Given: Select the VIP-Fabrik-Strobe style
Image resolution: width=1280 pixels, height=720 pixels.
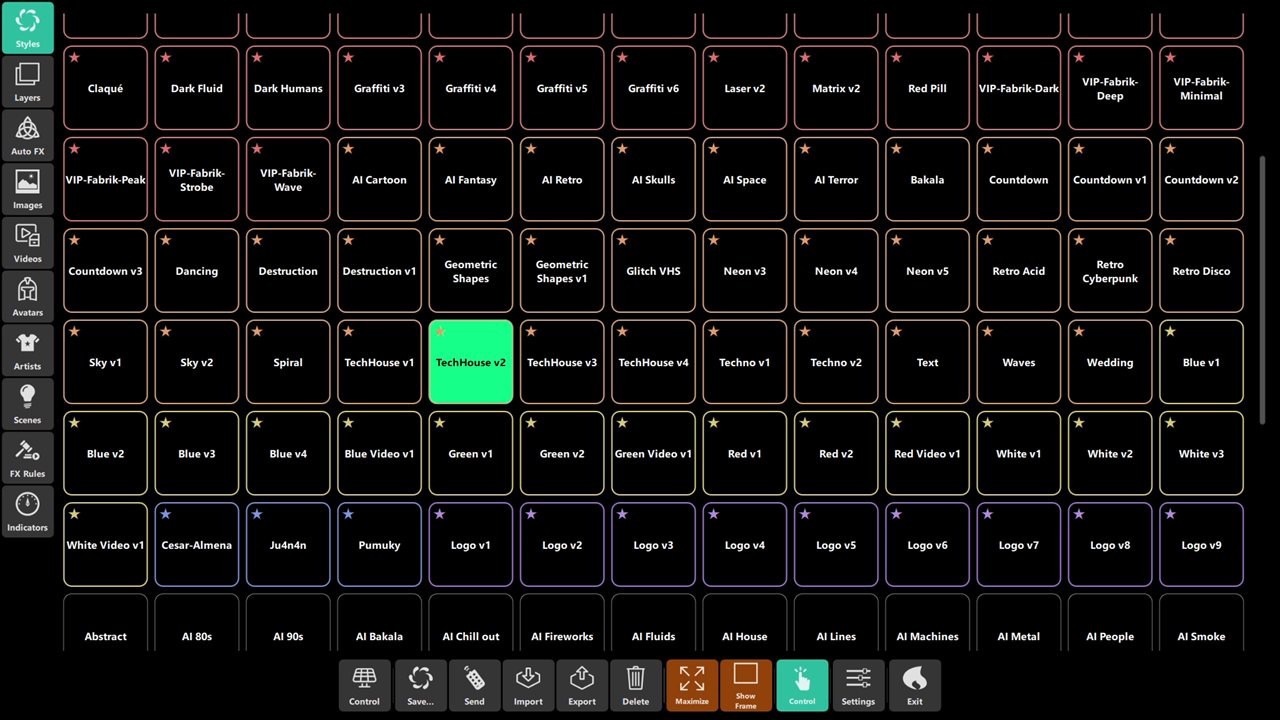Looking at the screenshot, I should click(x=197, y=180).
